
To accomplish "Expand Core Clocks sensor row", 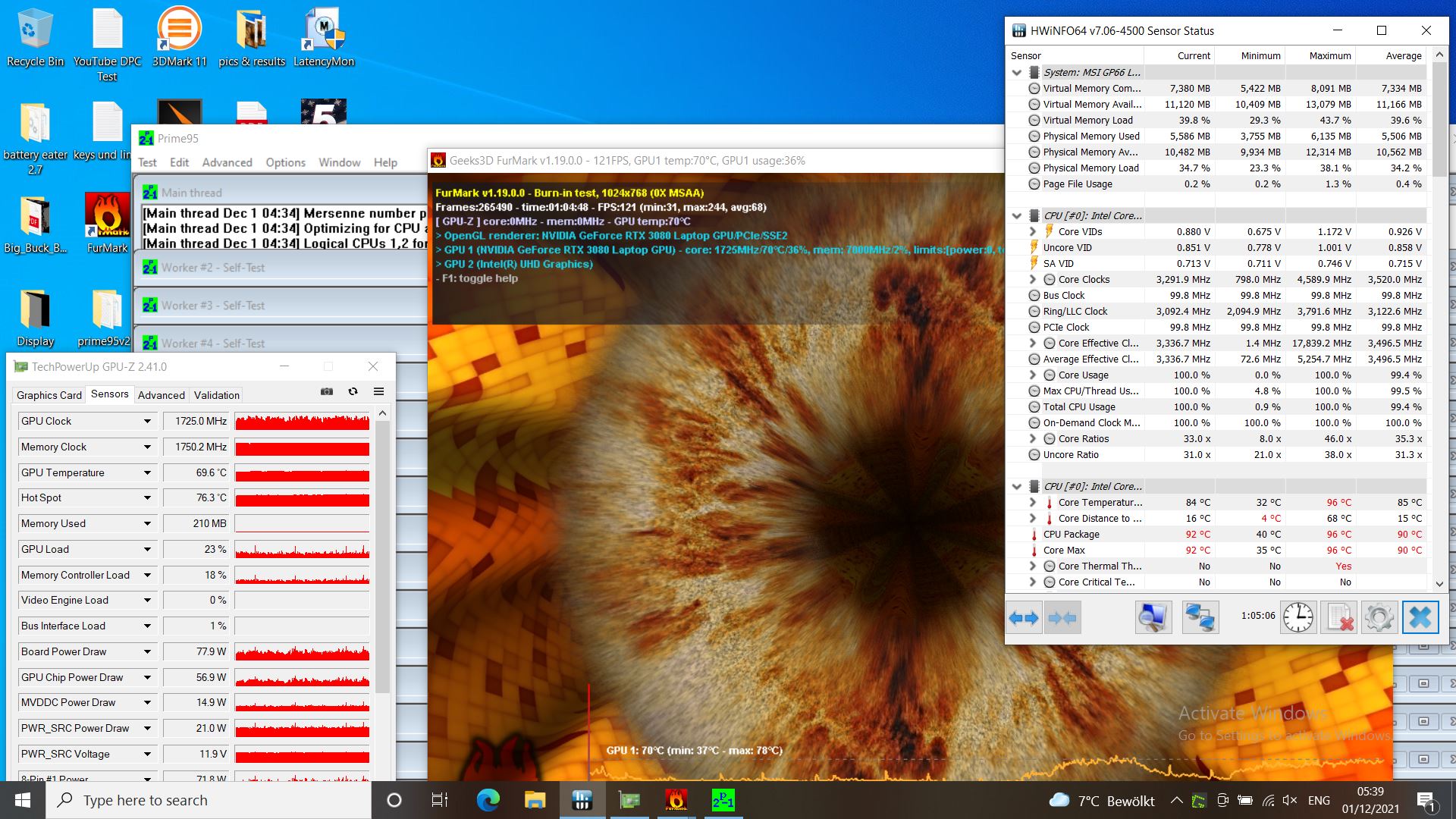I will [1033, 280].
